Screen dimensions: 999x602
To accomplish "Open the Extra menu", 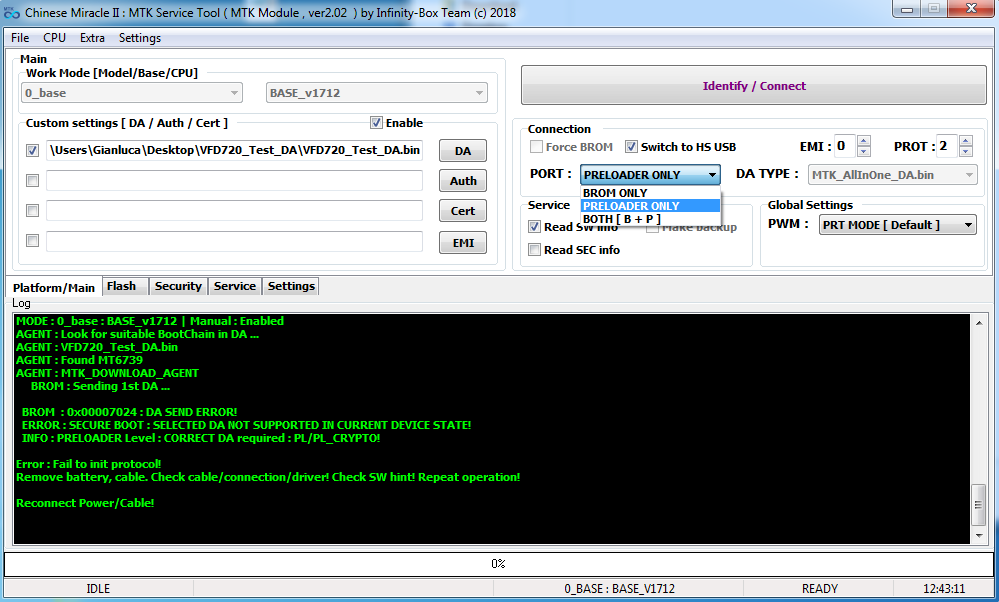I will point(92,38).
